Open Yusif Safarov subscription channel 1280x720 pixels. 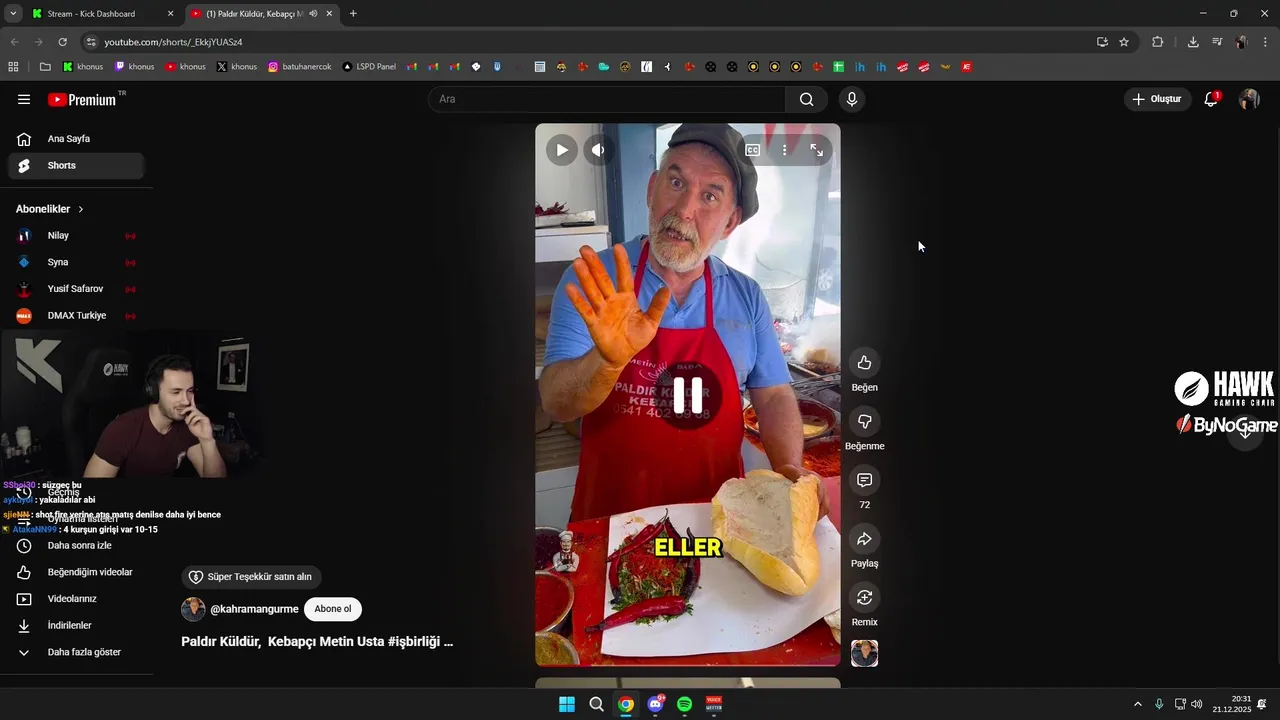[x=76, y=289]
